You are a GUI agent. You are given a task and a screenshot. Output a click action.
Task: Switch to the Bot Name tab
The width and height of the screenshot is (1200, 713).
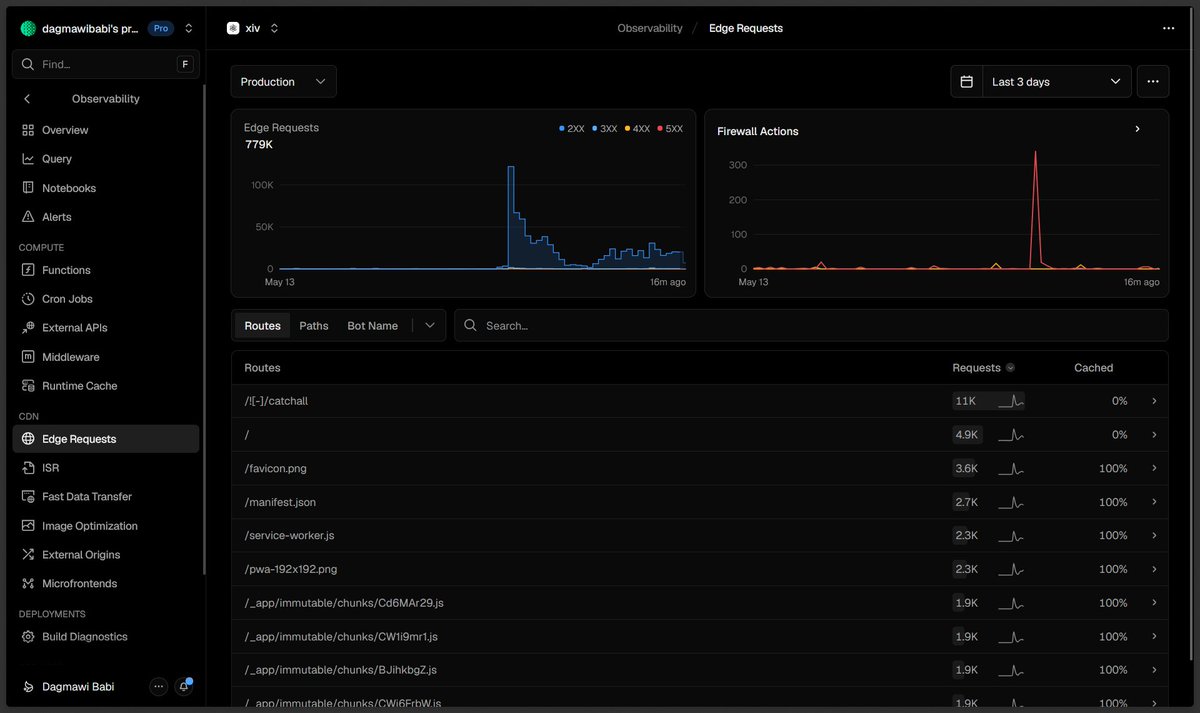coord(373,326)
